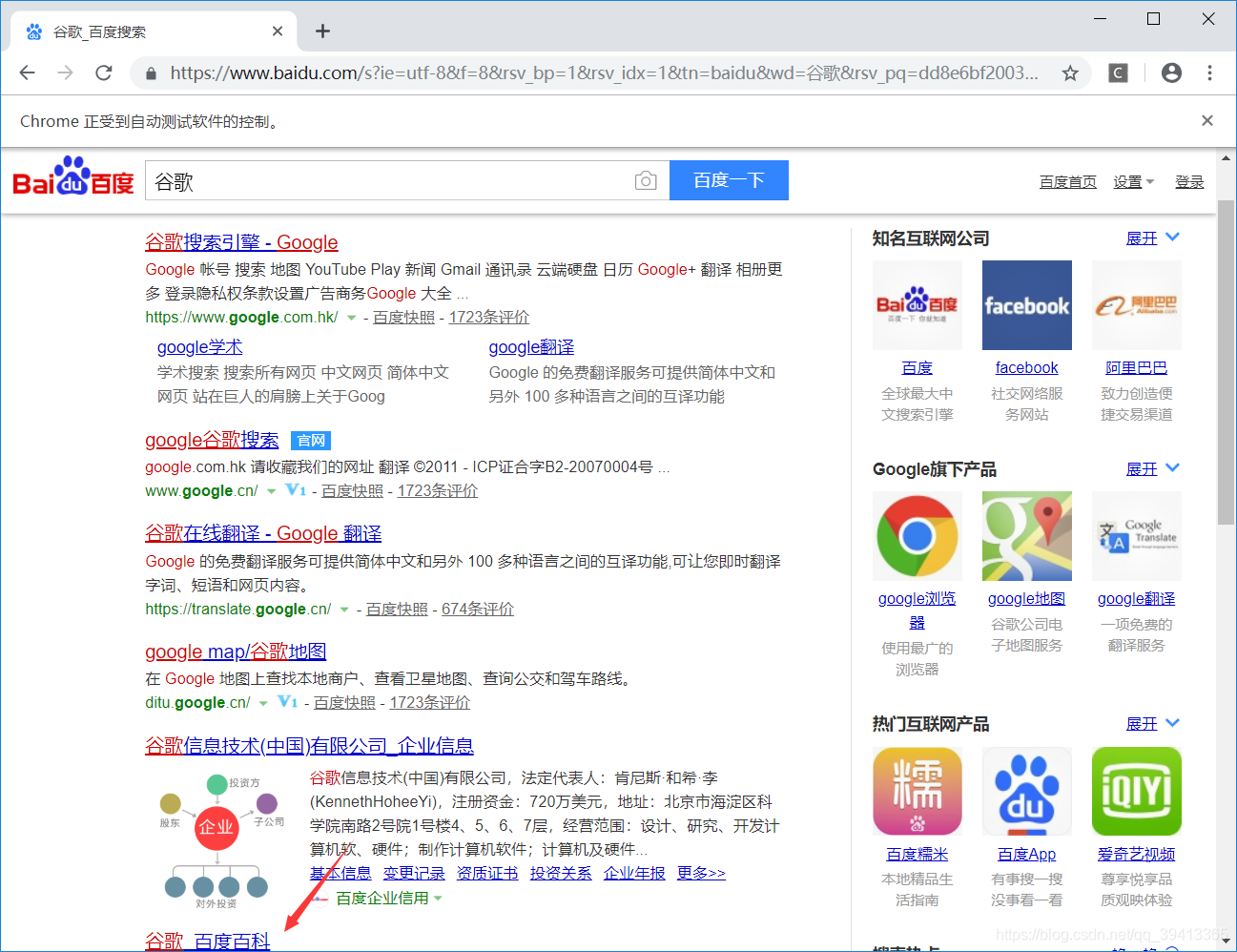Open the google地图 sidebar link
Screen dimensions: 1237x952
pos(1027,599)
